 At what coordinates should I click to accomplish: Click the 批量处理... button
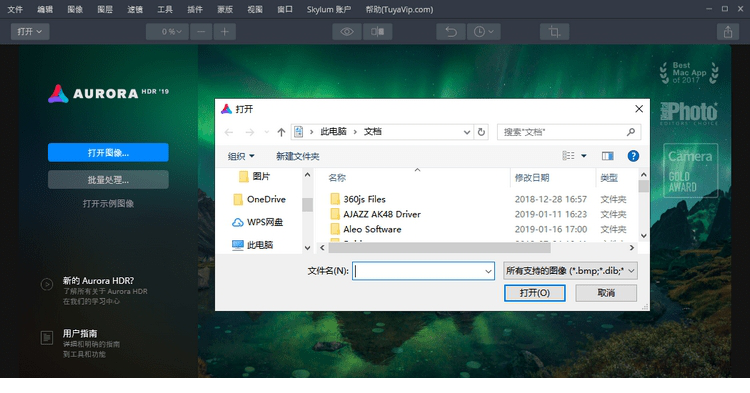coord(108,180)
